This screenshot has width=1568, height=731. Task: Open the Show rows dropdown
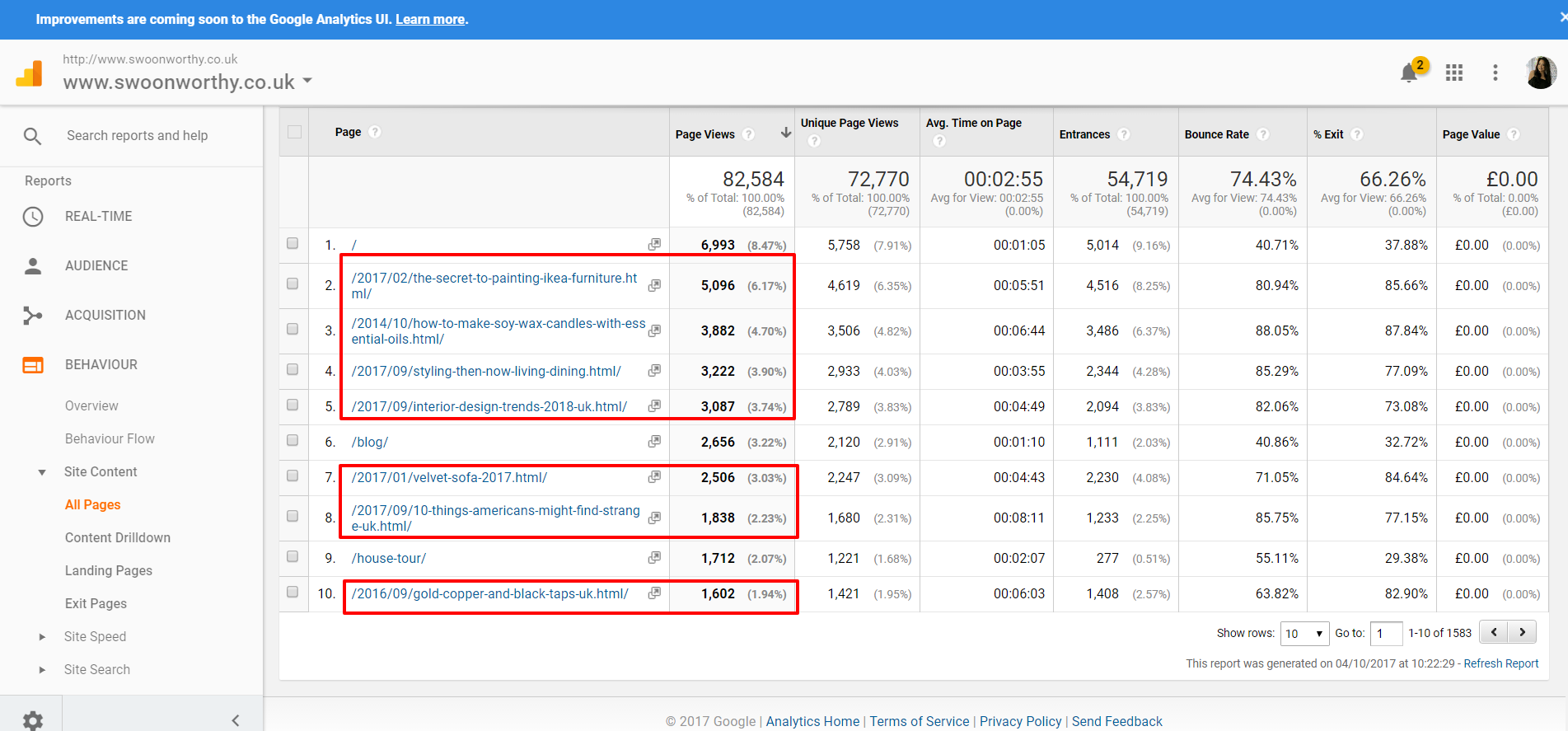tap(1304, 633)
